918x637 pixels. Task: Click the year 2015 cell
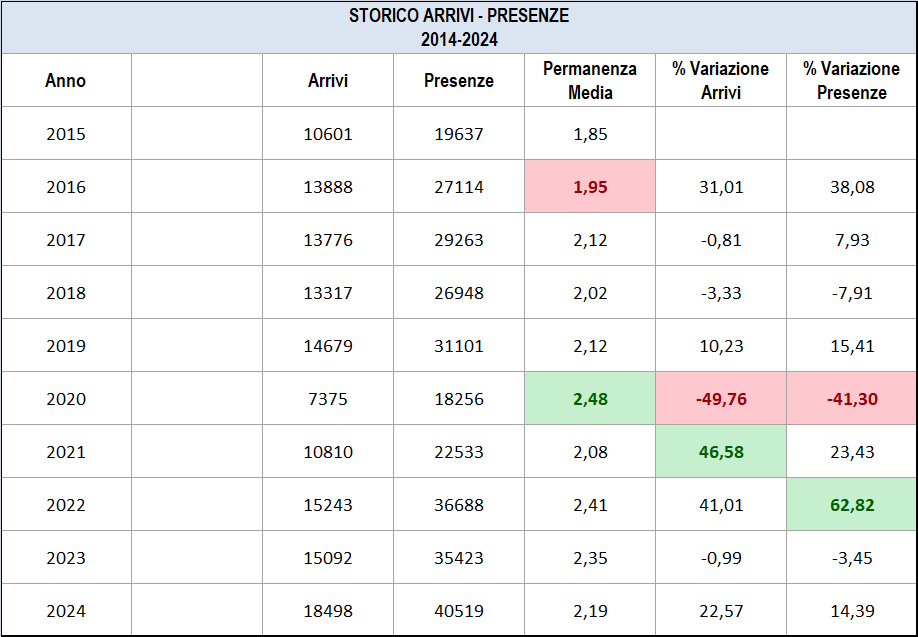pyautogui.click(x=66, y=133)
